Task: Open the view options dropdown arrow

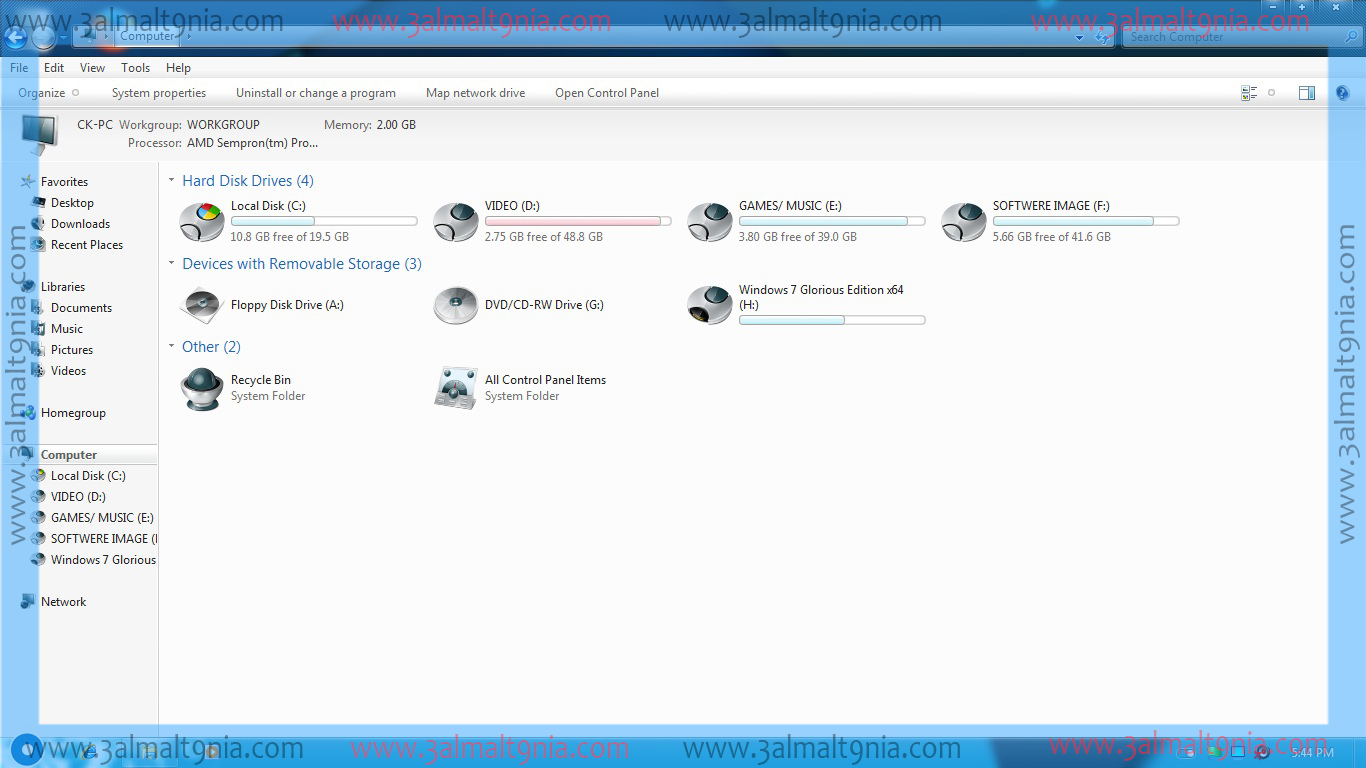Action: coord(1271,93)
